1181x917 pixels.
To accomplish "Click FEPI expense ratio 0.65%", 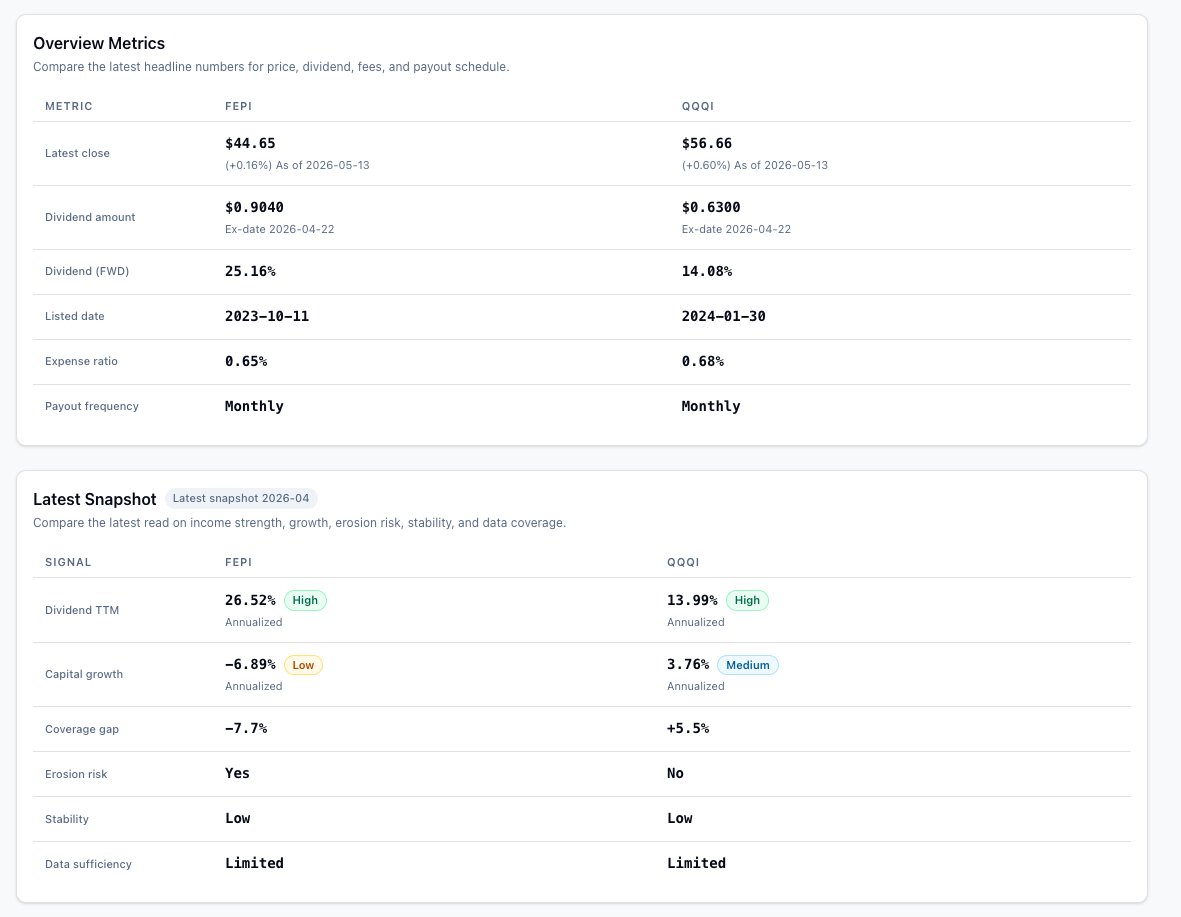I will pyautogui.click(x=246, y=362).
